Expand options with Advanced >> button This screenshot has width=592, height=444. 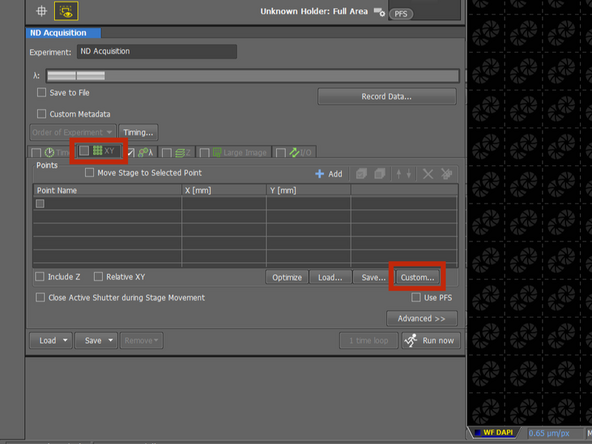tap(422, 319)
